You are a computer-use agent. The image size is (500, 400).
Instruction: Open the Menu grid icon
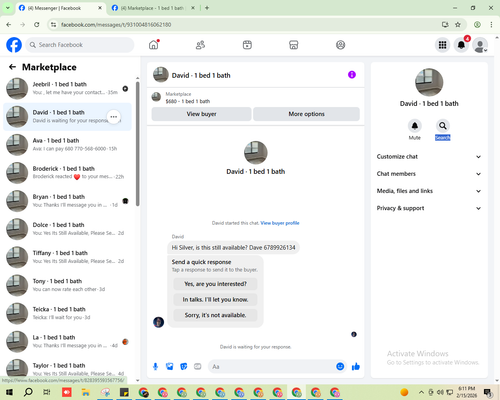click(442, 45)
